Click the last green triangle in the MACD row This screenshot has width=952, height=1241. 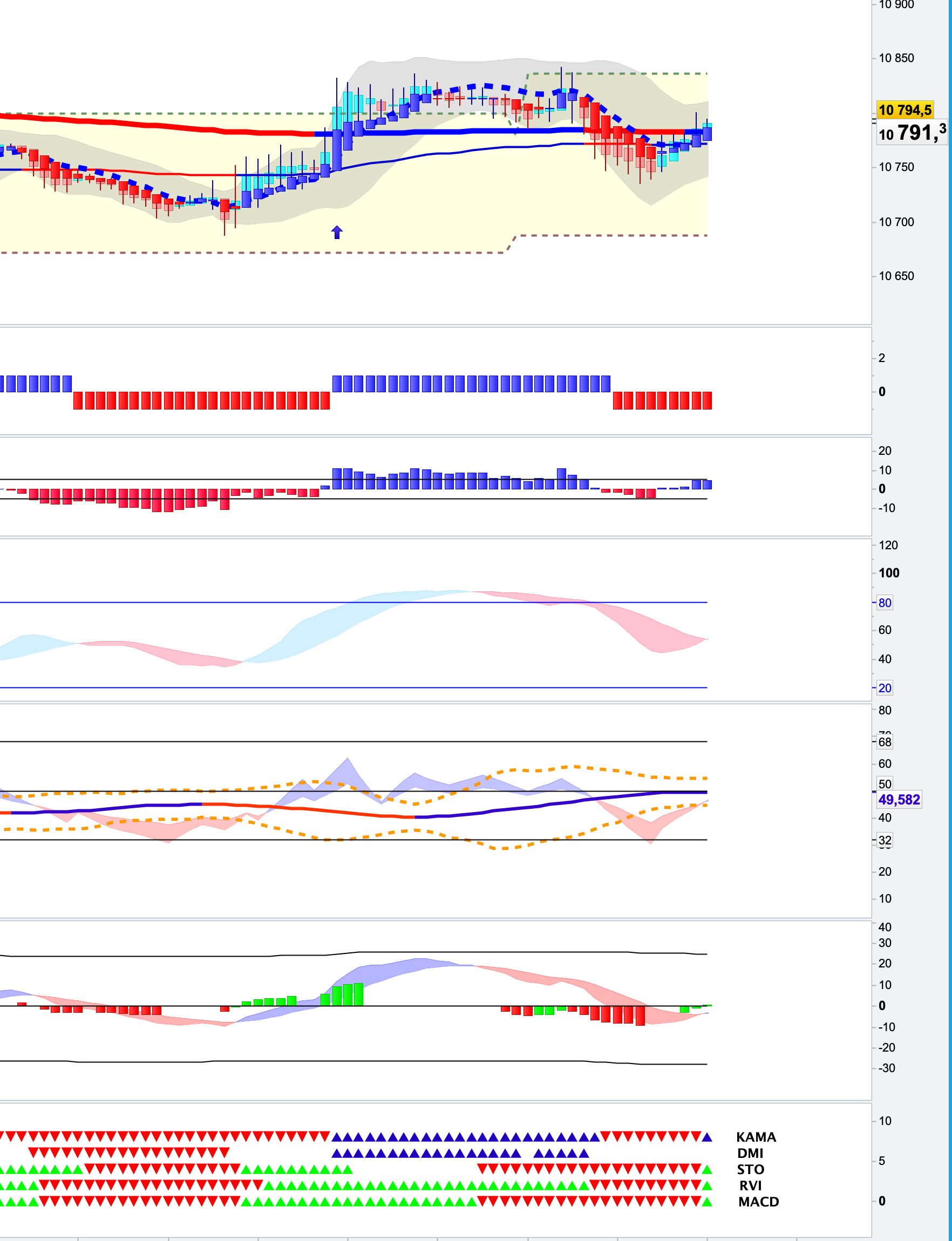(706, 1202)
